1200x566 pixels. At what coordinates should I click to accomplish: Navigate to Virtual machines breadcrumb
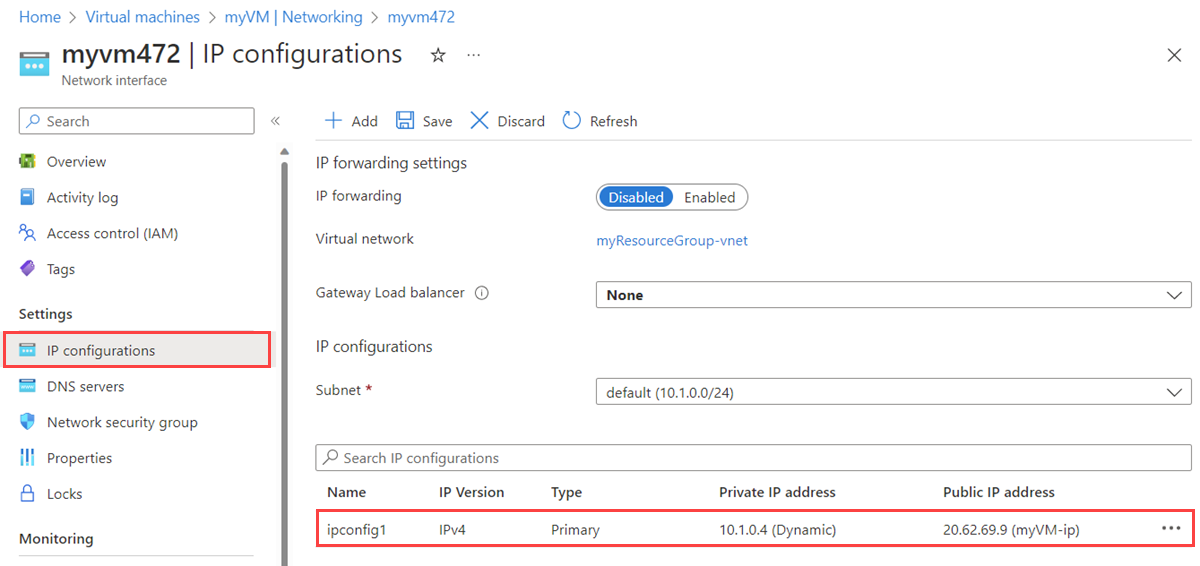(x=142, y=17)
